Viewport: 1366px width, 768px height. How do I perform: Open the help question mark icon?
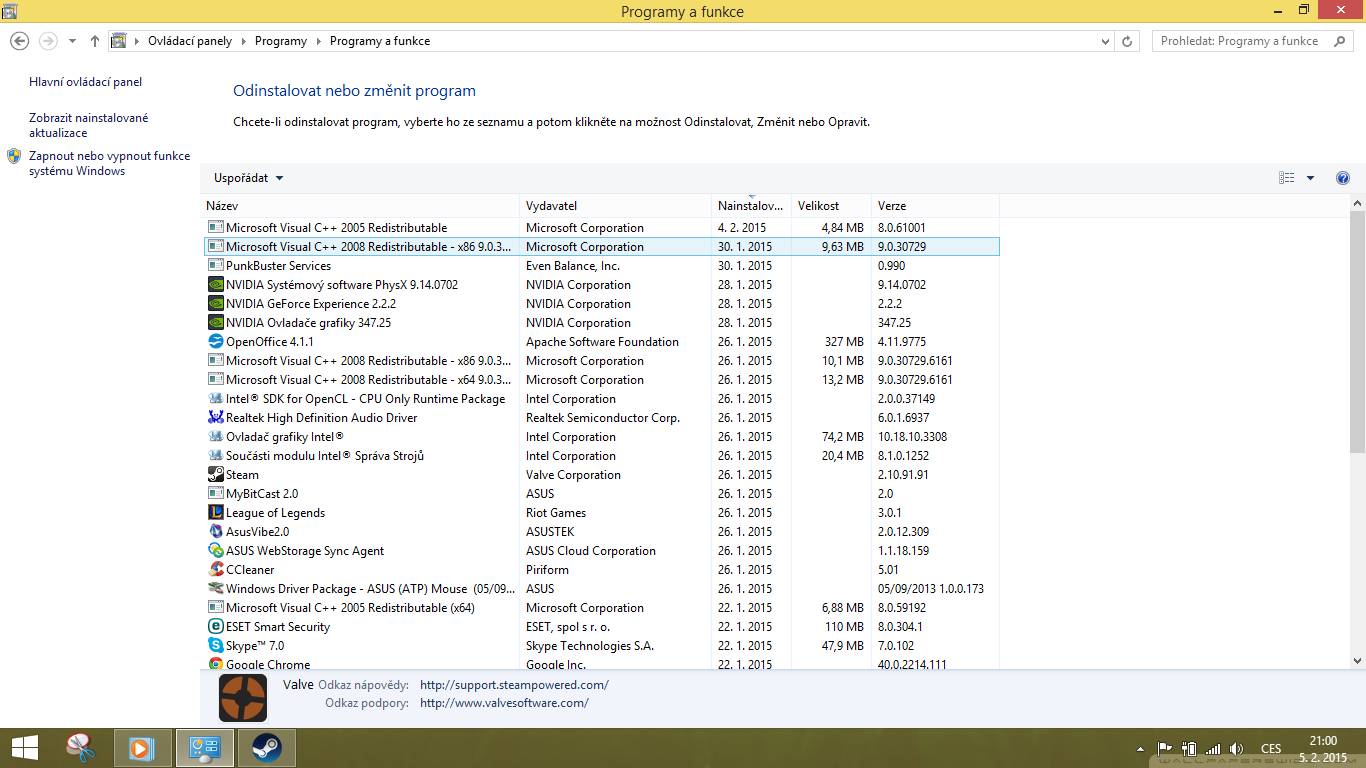point(1343,178)
